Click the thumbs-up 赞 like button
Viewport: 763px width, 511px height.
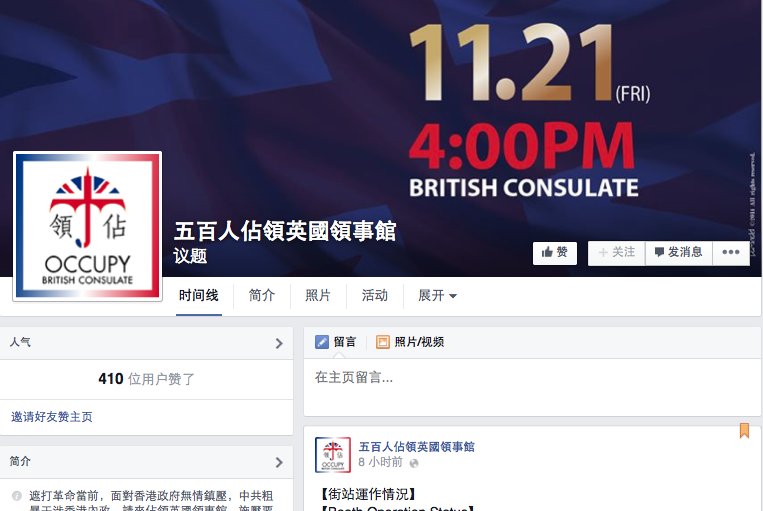point(555,253)
